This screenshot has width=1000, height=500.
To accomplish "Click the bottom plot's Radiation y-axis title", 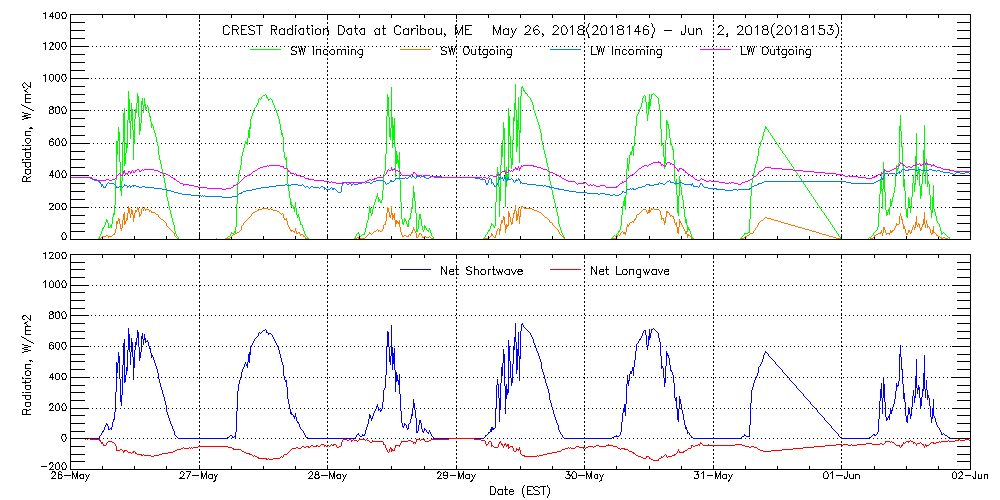I will [29, 360].
